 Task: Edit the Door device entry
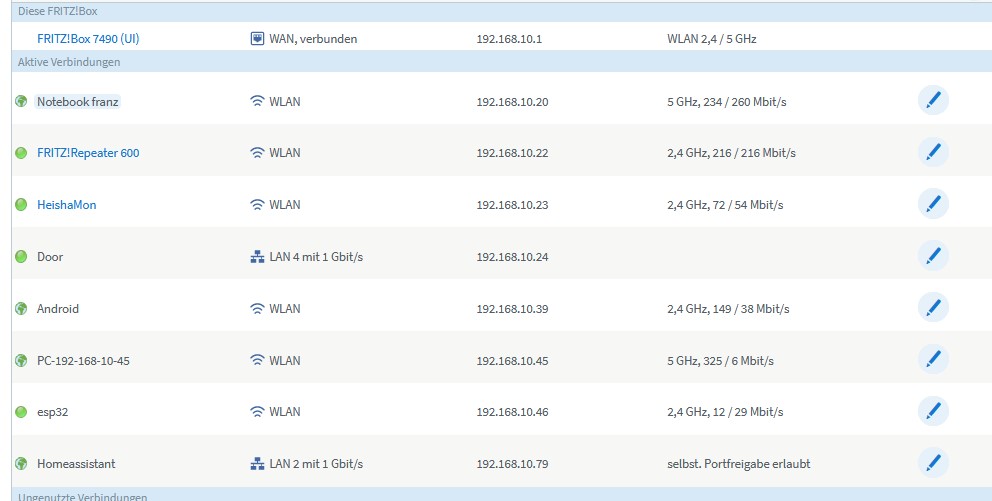point(932,257)
